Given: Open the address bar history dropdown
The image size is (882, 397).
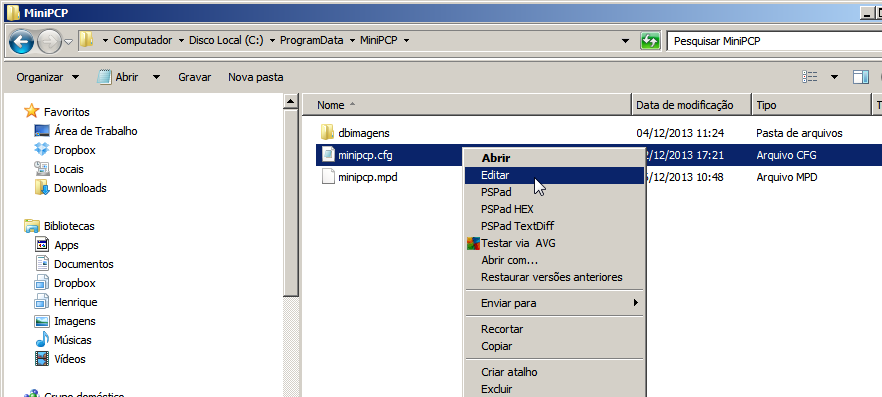Looking at the screenshot, I should (x=625, y=41).
